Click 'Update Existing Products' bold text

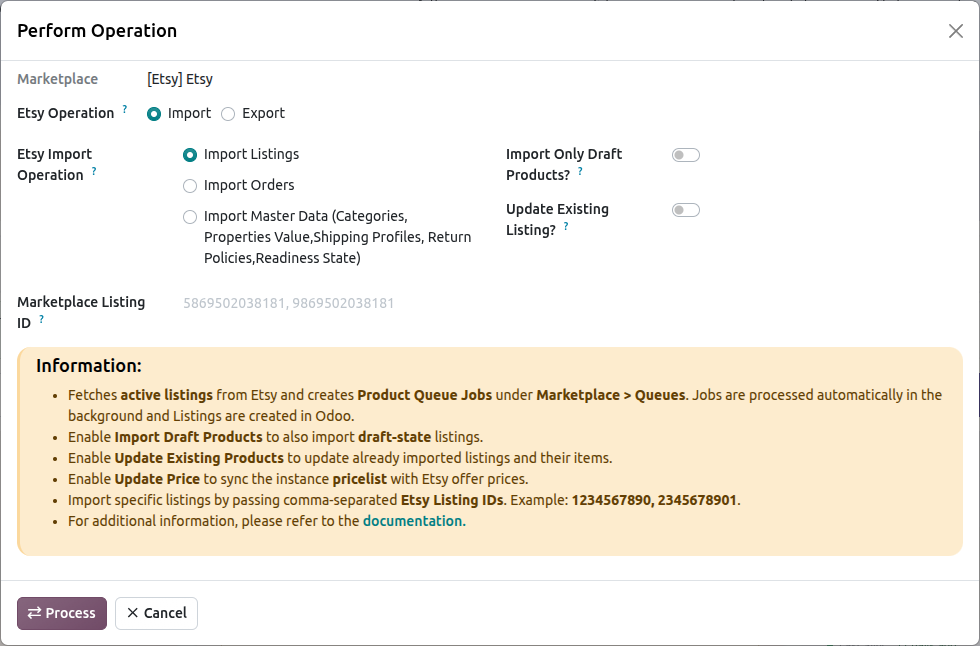click(199, 458)
